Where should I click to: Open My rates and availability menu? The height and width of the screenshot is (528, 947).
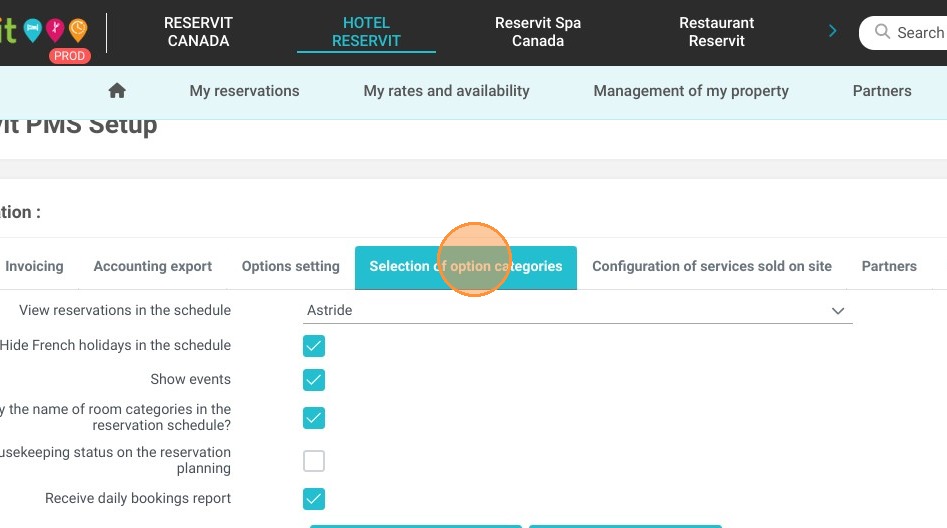(x=446, y=91)
